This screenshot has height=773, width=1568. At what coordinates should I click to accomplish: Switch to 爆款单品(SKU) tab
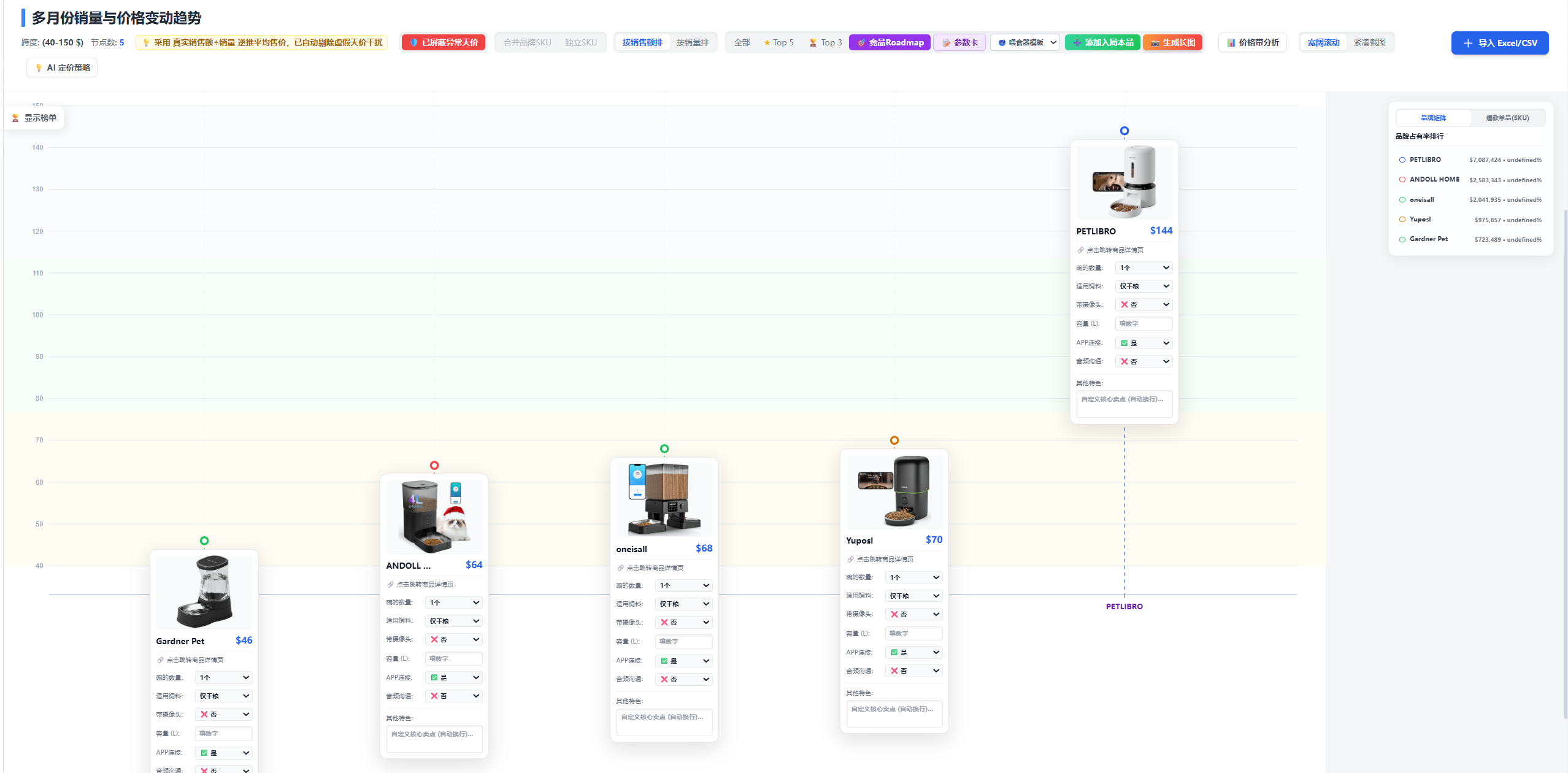point(1507,118)
